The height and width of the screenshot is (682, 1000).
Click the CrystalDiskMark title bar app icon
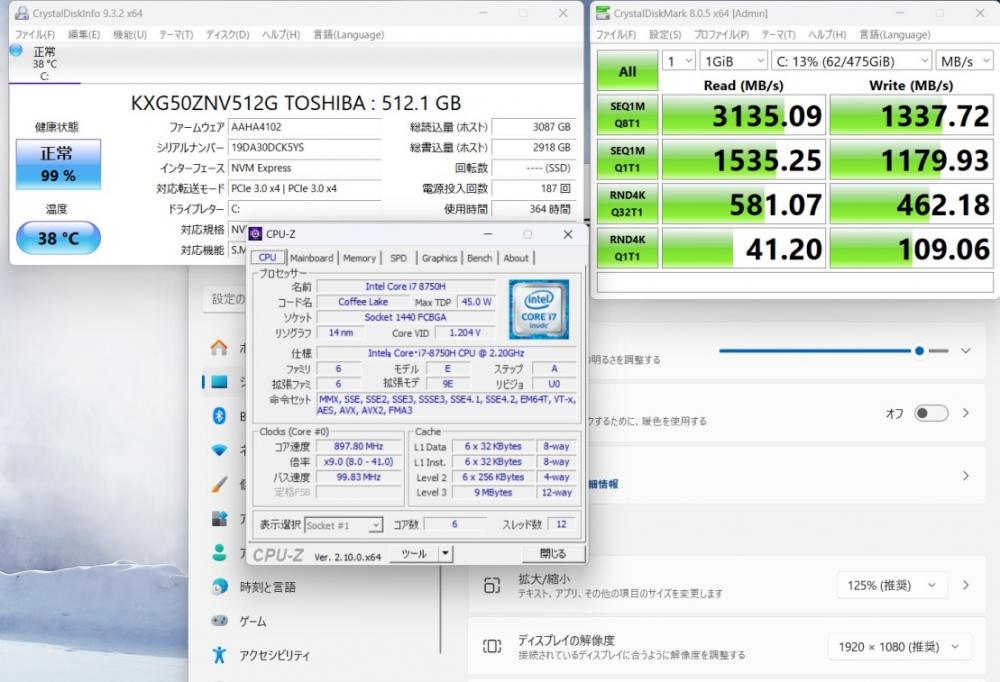(603, 13)
